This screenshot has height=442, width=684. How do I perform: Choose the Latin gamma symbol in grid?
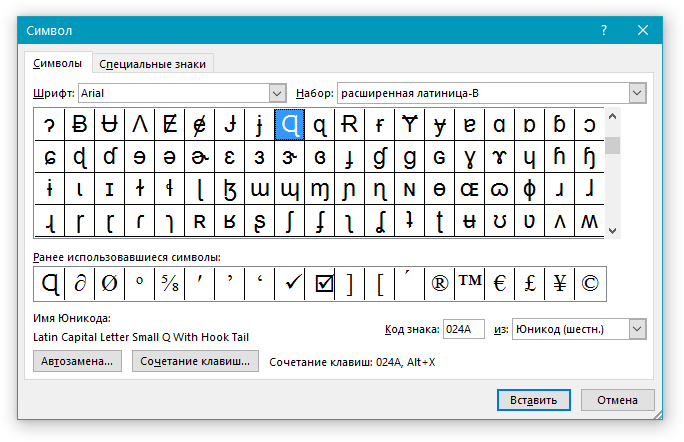click(x=469, y=157)
